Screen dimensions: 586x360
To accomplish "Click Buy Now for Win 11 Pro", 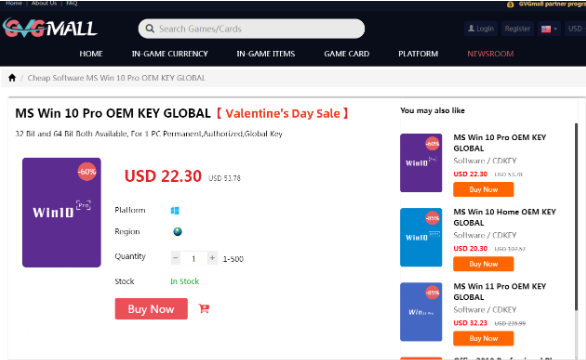I will click(x=484, y=338).
